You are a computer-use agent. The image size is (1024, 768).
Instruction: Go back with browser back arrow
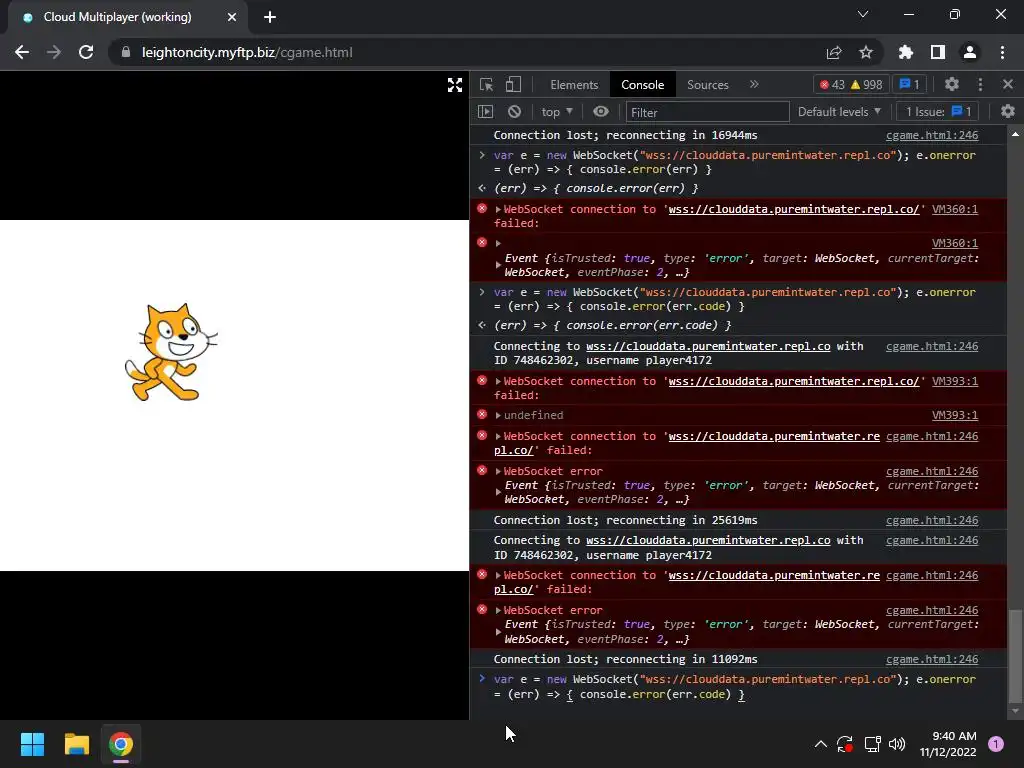(x=22, y=52)
